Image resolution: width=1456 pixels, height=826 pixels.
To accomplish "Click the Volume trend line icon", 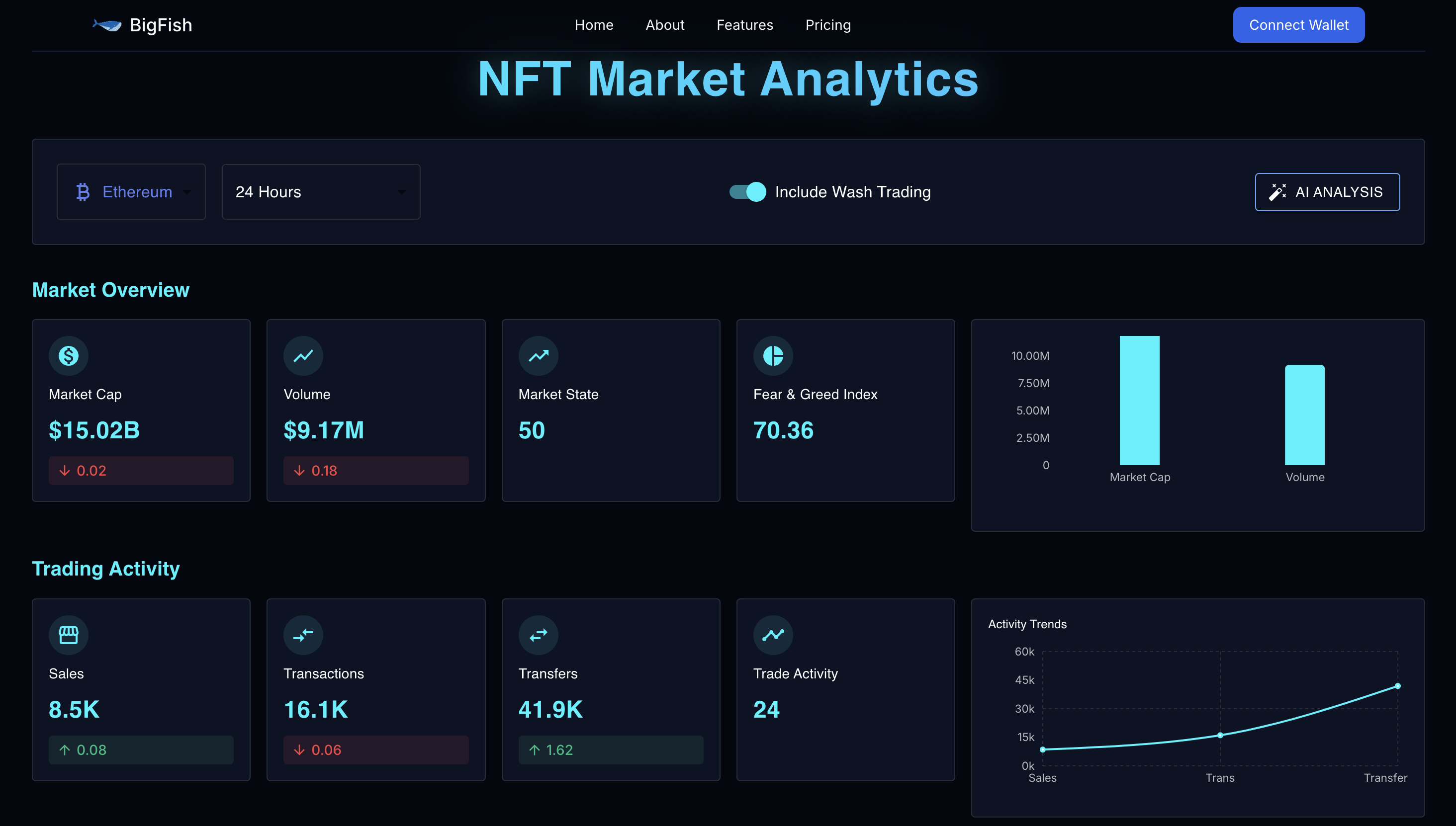I will pos(303,356).
